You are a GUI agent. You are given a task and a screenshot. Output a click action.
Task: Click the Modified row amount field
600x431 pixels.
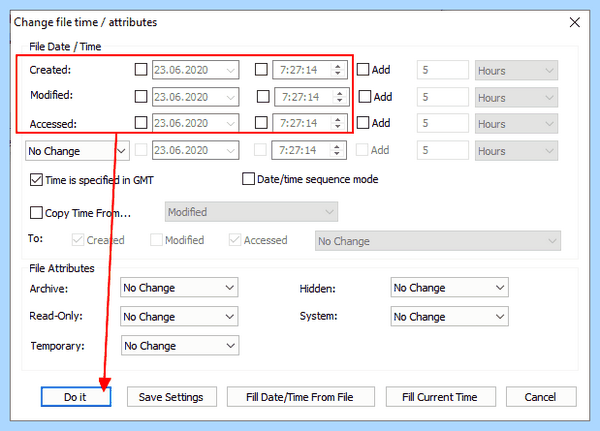point(443,97)
